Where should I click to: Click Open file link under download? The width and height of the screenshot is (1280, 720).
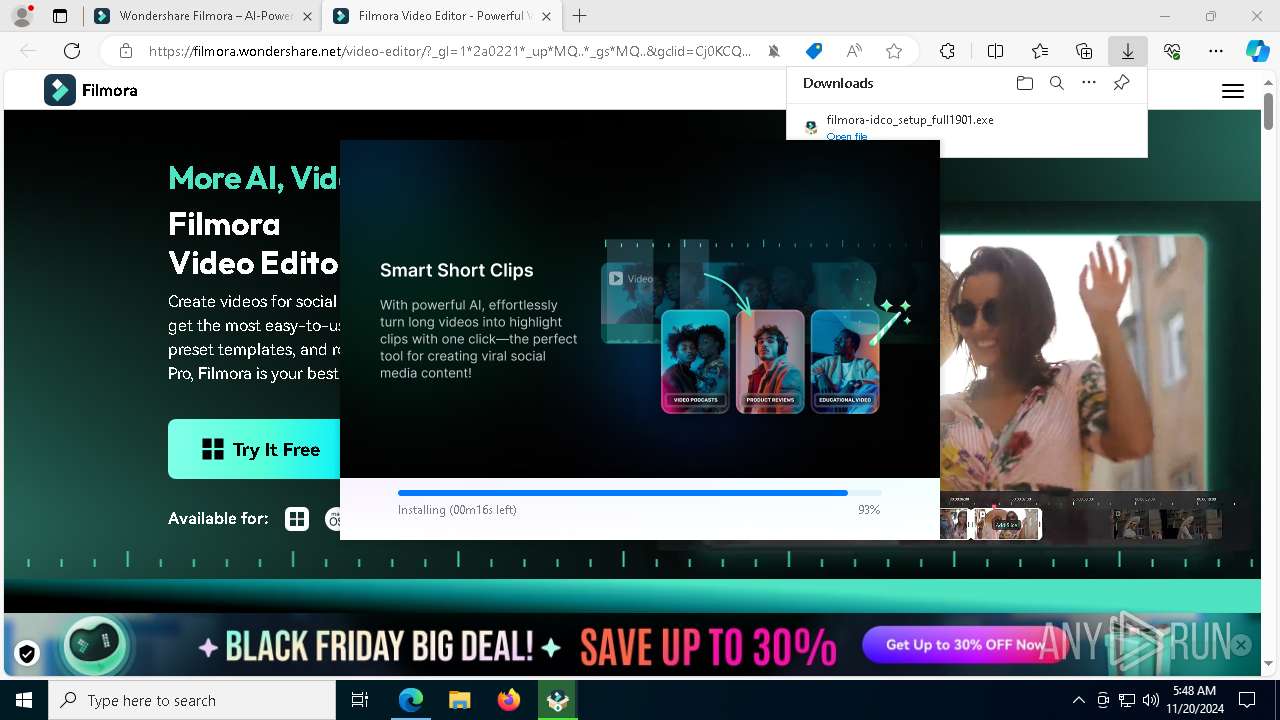pos(847,136)
